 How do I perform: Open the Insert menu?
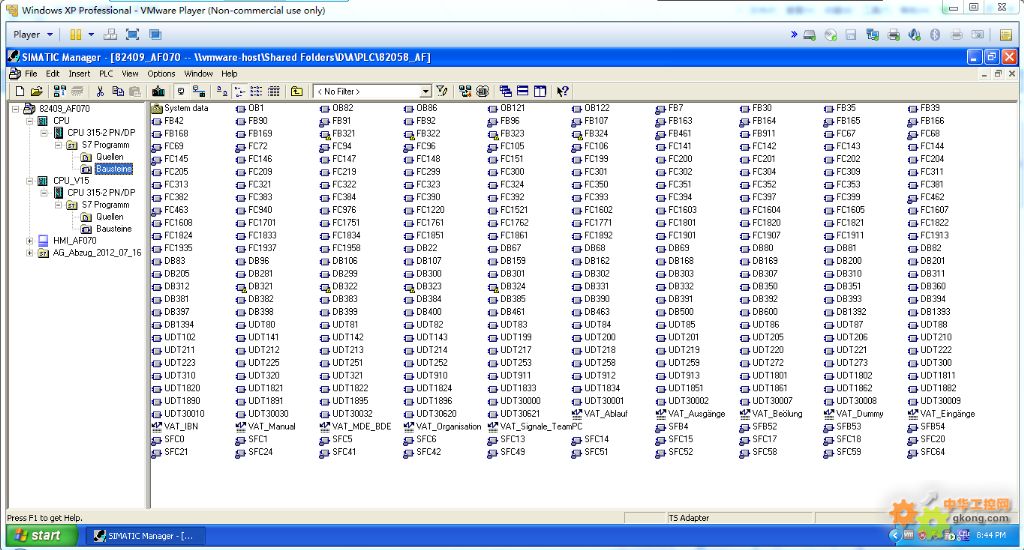coord(80,74)
